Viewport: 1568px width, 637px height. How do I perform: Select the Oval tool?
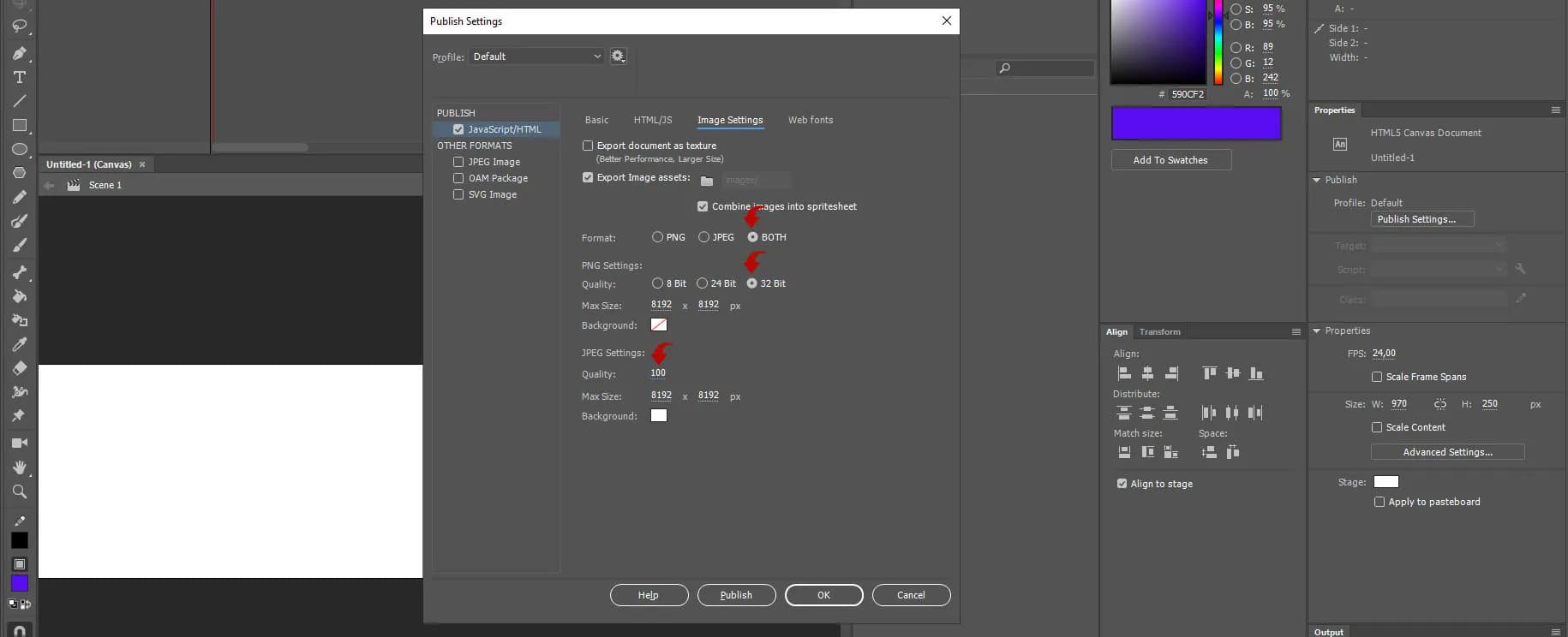19,149
